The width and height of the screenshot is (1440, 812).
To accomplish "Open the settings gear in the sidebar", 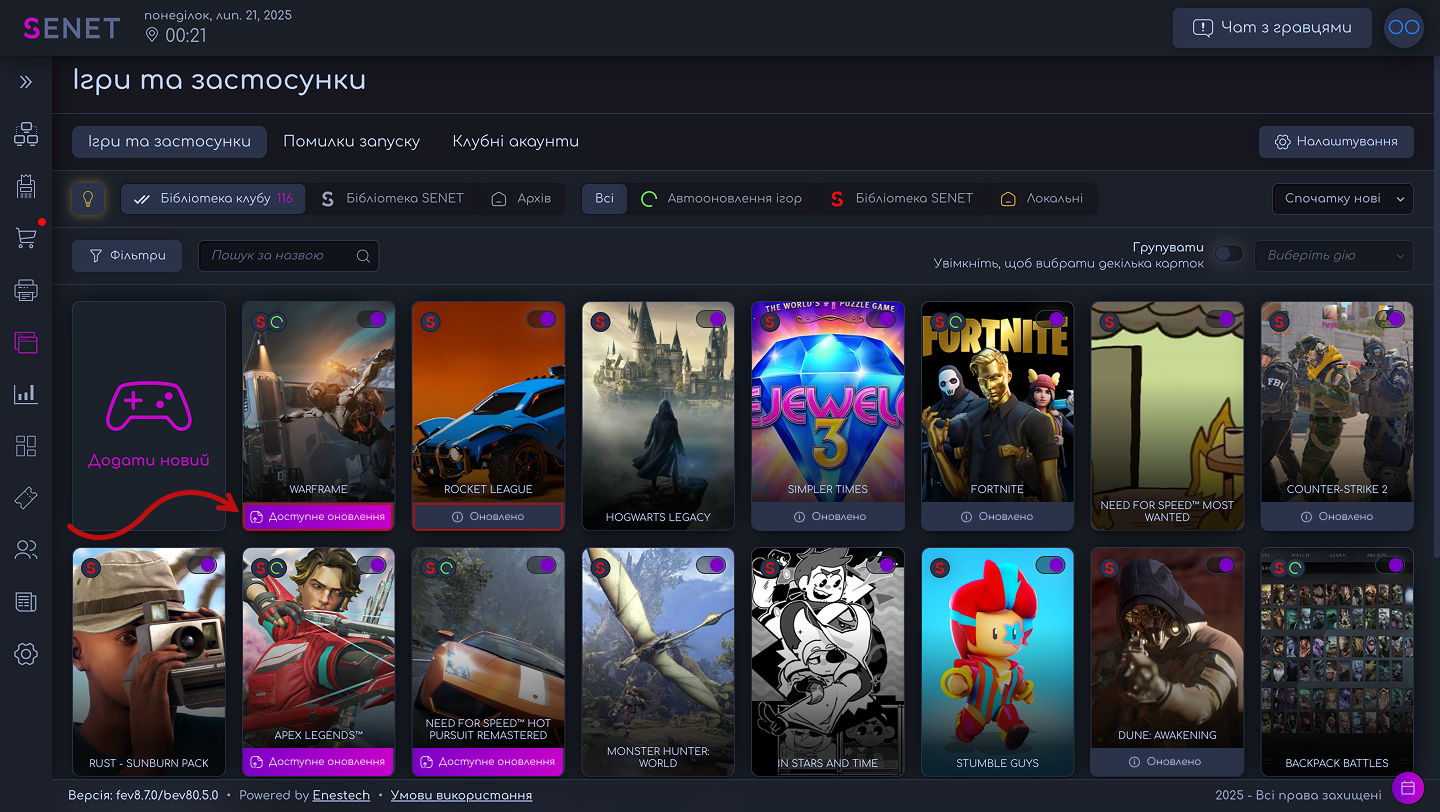I will coord(26,654).
